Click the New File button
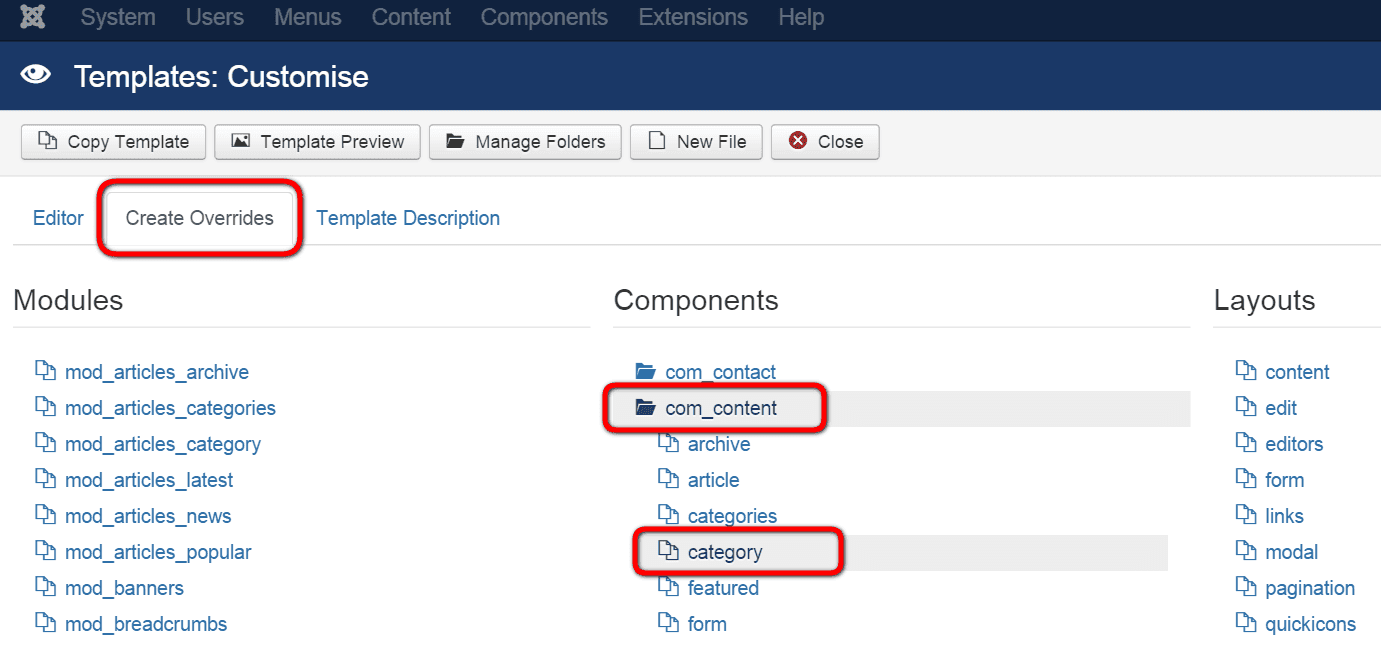Image resolution: width=1381 pixels, height=648 pixels. pyautogui.click(x=696, y=142)
